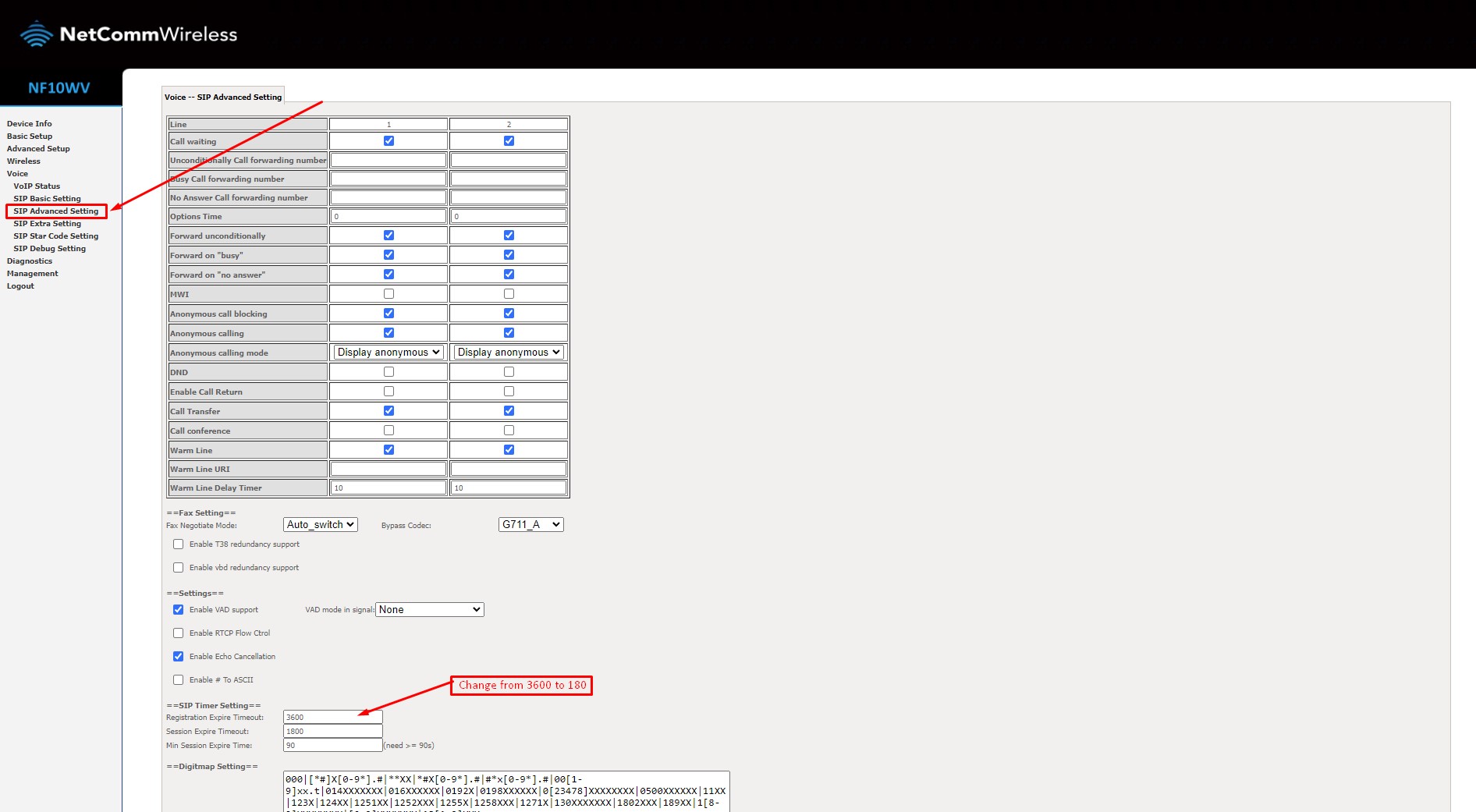Toggle Warm Line for line 1
The height and width of the screenshot is (812, 1476).
[389, 449]
